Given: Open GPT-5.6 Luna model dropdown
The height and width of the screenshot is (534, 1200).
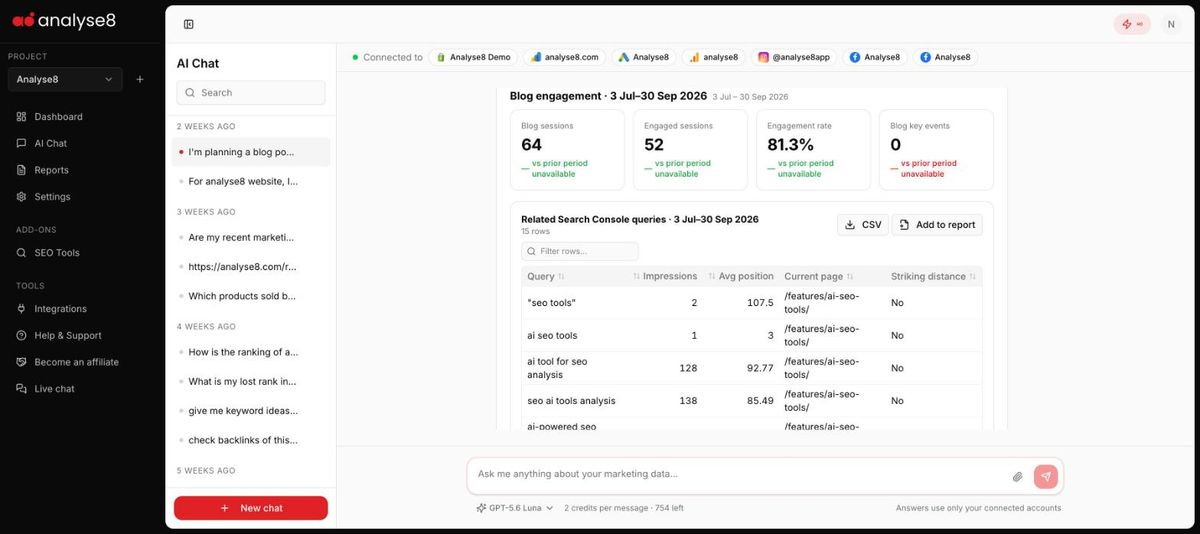Looking at the screenshot, I should pyautogui.click(x=515, y=508).
